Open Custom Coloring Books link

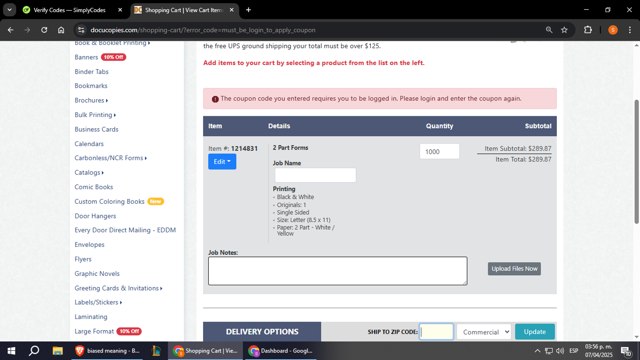point(109,202)
